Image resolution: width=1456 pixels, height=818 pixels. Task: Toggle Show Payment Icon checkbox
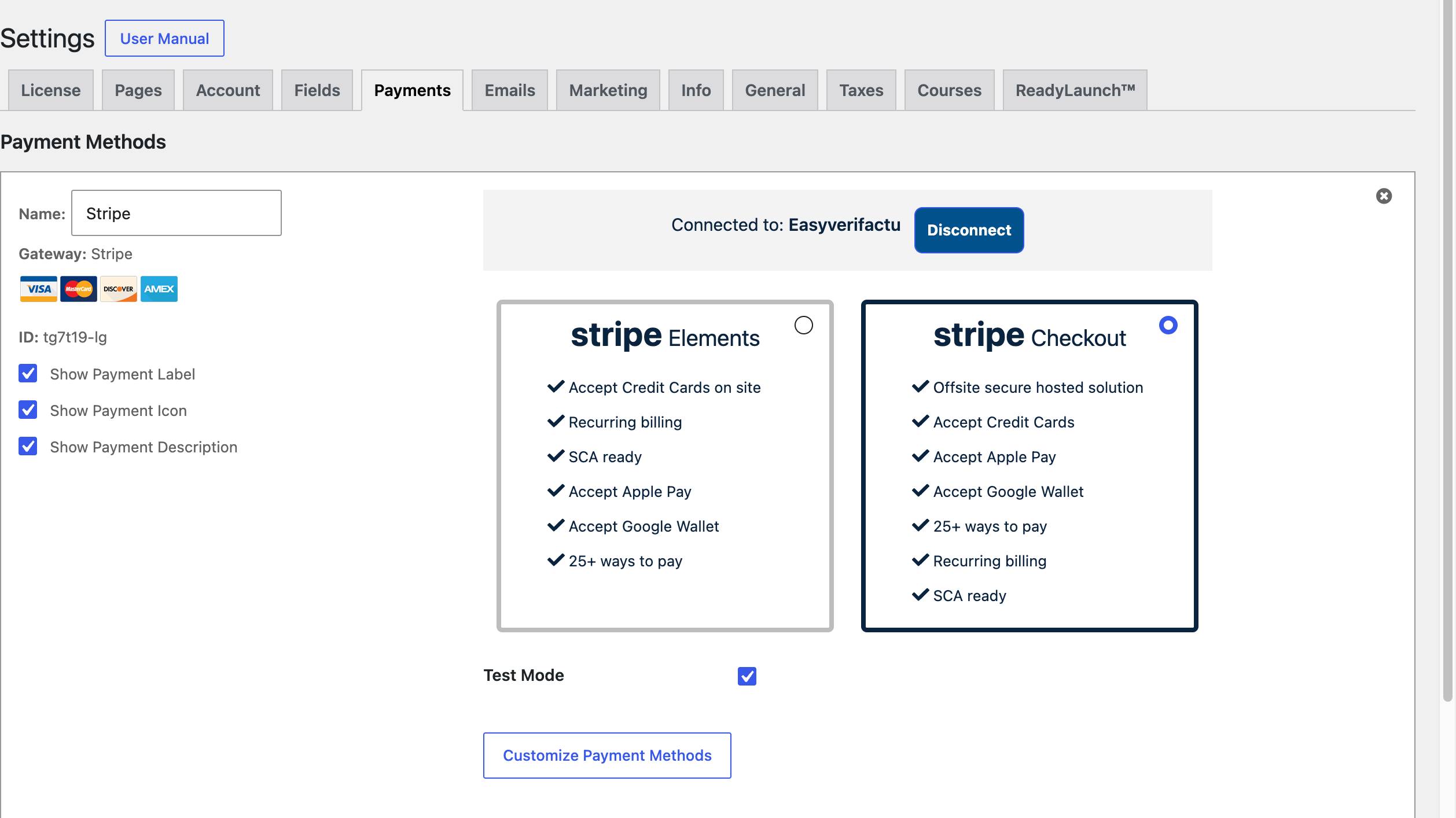point(28,410)
